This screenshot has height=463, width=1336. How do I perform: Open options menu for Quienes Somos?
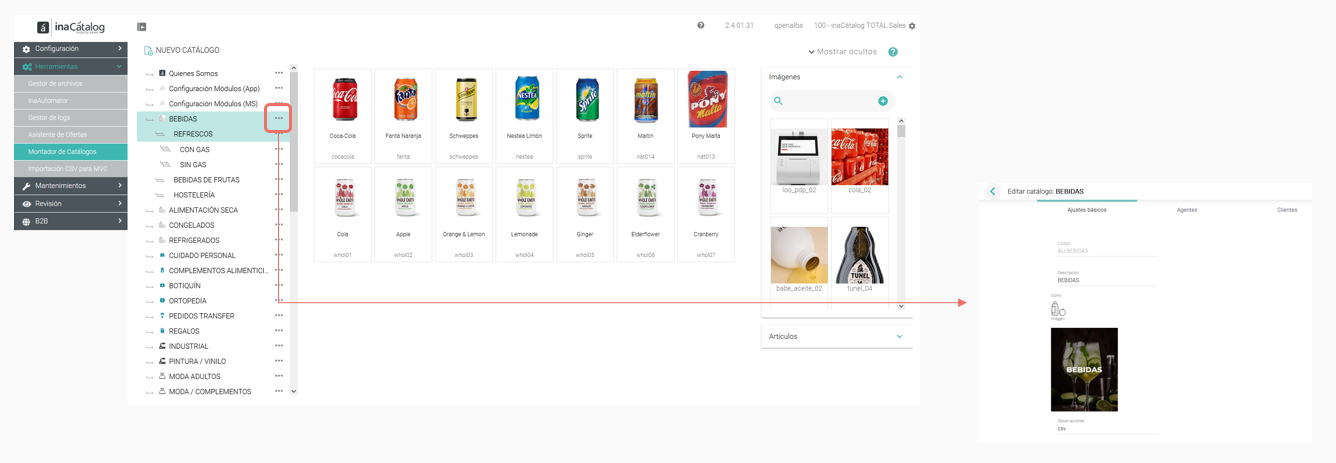pyautogui.click(x=279, y=73)
